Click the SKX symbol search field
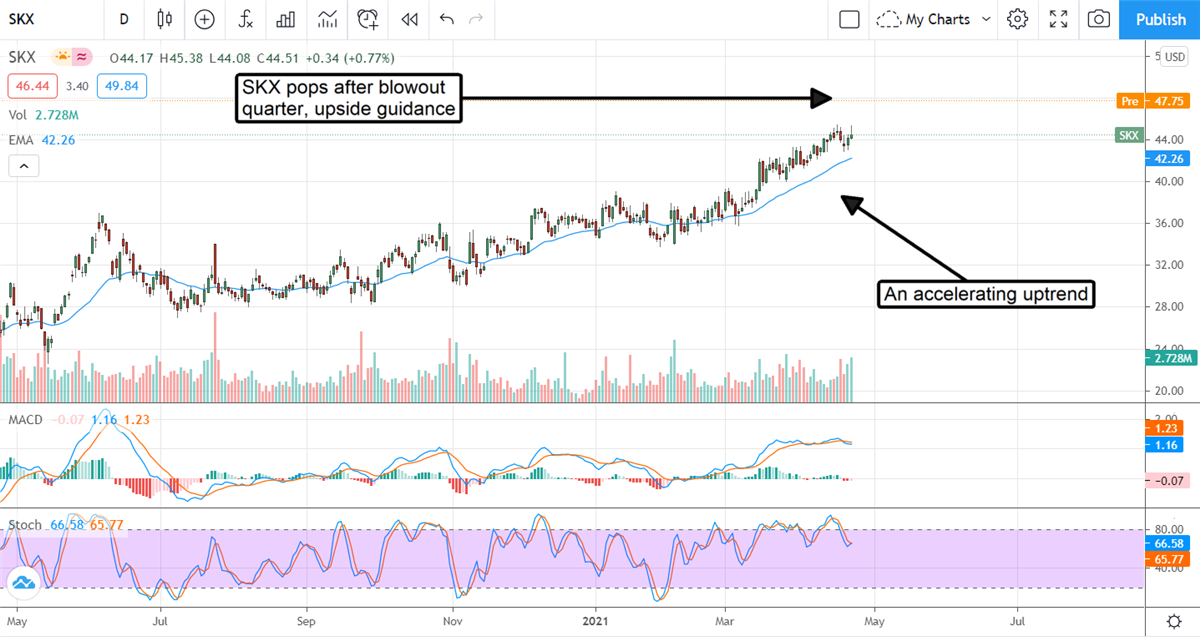The height and width of the screenshot is (641, 1200). pyautogui.click(x=52, y=19)
